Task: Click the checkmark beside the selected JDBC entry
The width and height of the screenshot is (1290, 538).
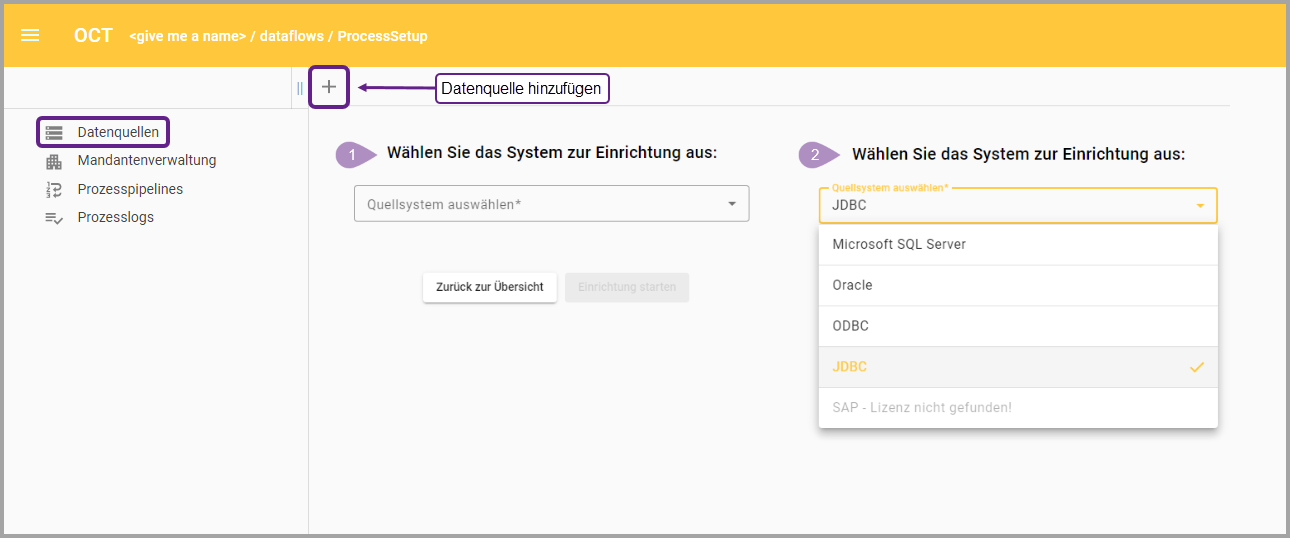Action: click(x=1196, y=367)
